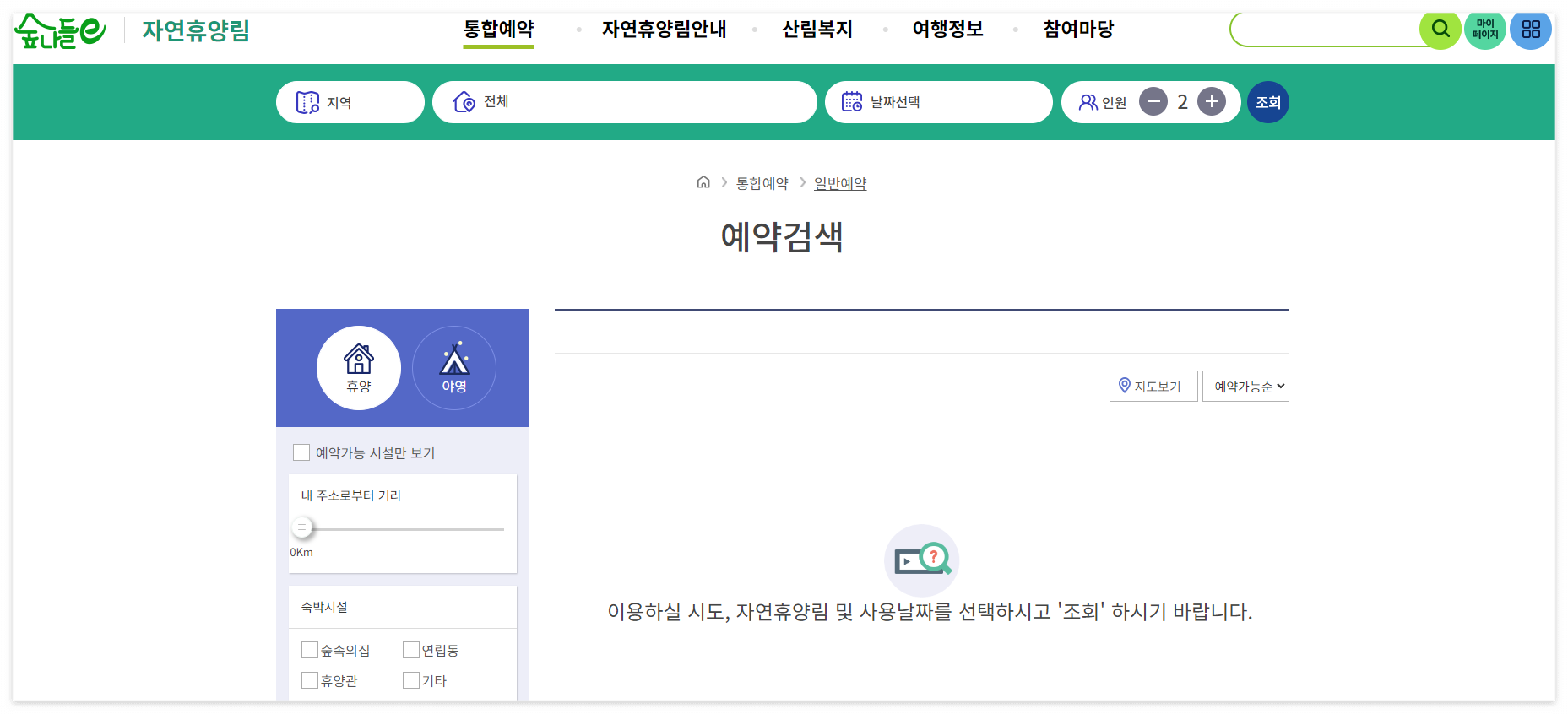
Task: Open the 전체 forest selector
Action: (x=625, y=102)
